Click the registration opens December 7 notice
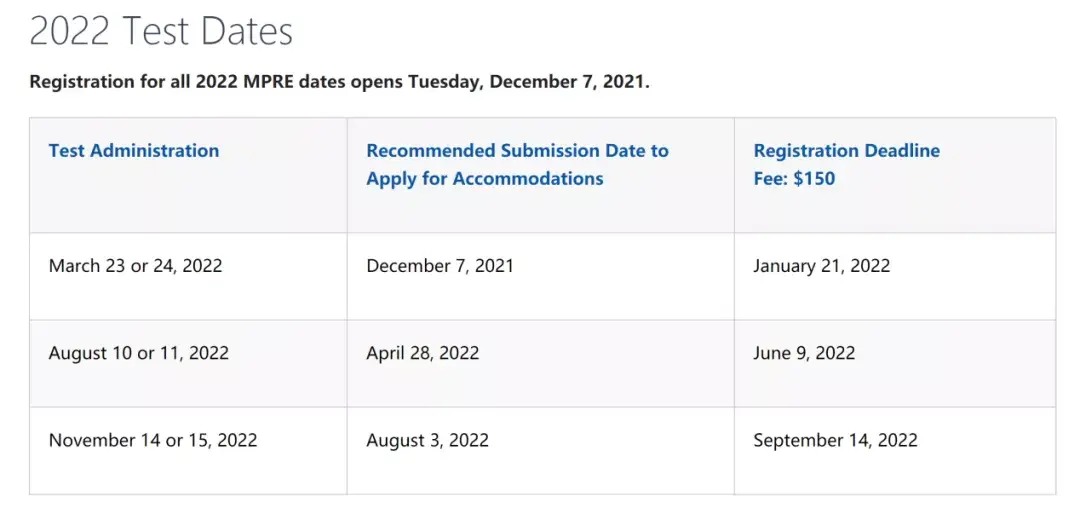 (339, 81)
